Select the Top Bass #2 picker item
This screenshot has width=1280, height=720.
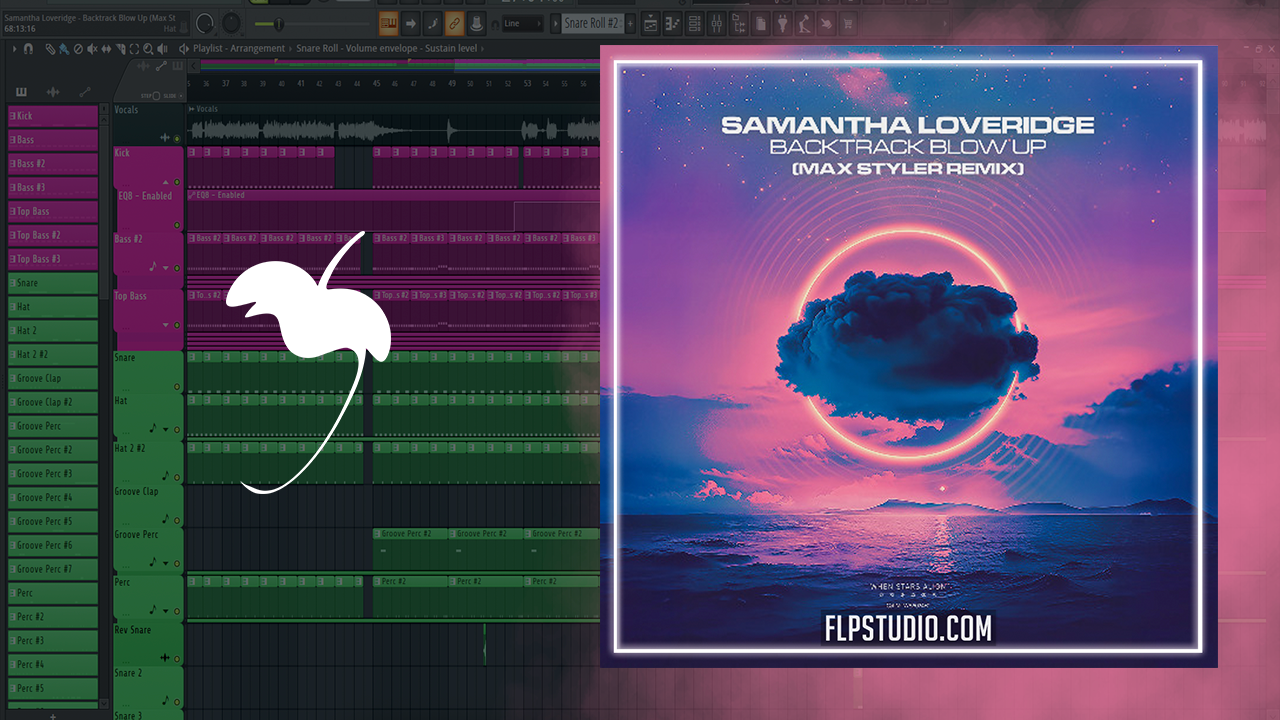(54, 235)
